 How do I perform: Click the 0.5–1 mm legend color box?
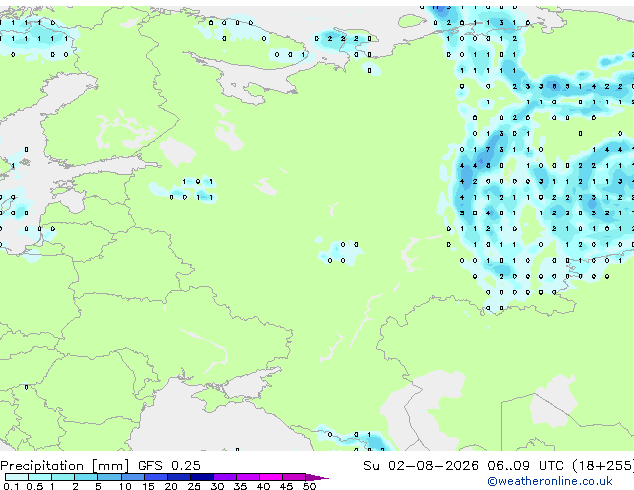tap(40, 477)
